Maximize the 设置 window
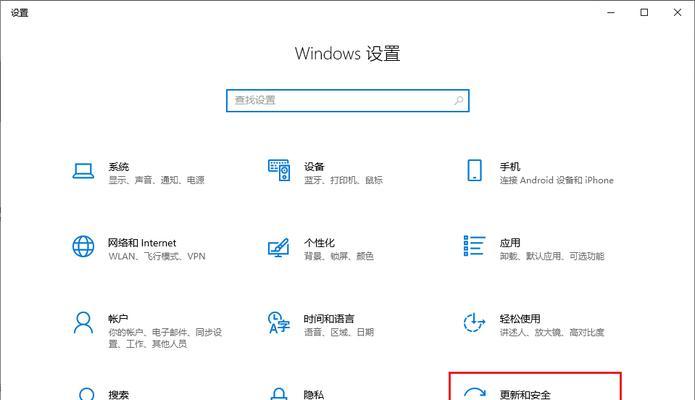The width and height of the screenshot is (695, 400). click(644, 12)
